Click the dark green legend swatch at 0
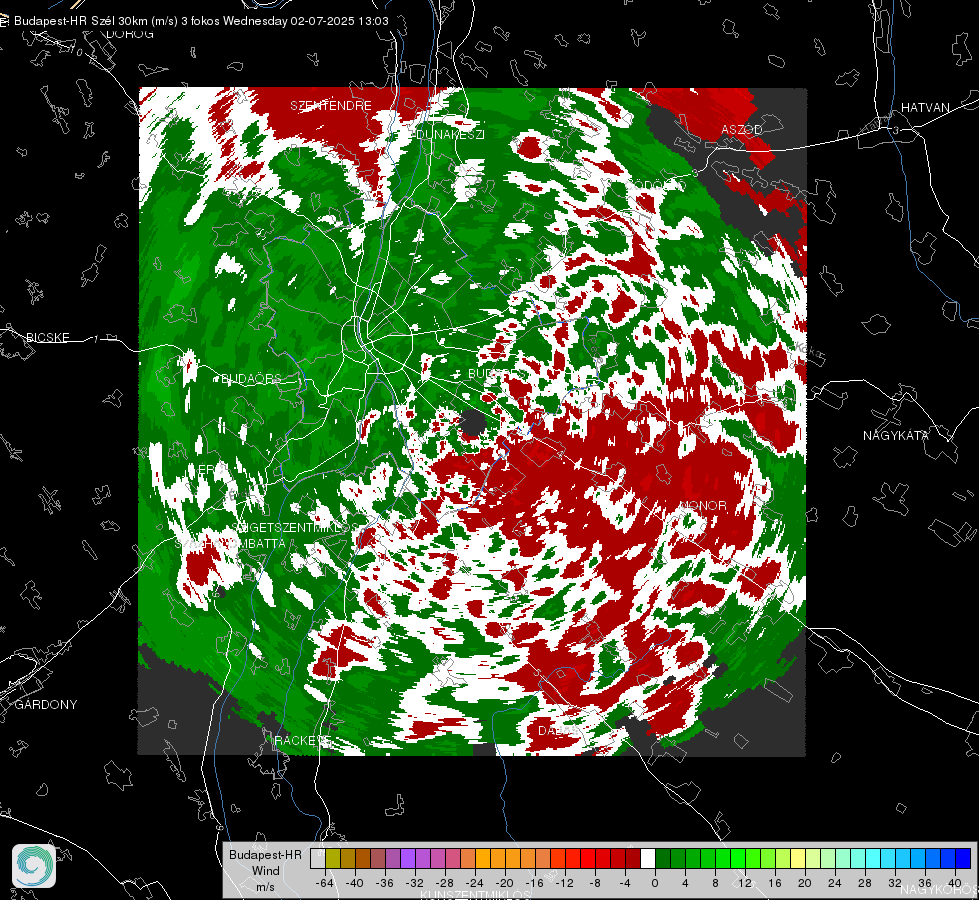This screenshot has width=979, height=900. click(x=663, y=859)
